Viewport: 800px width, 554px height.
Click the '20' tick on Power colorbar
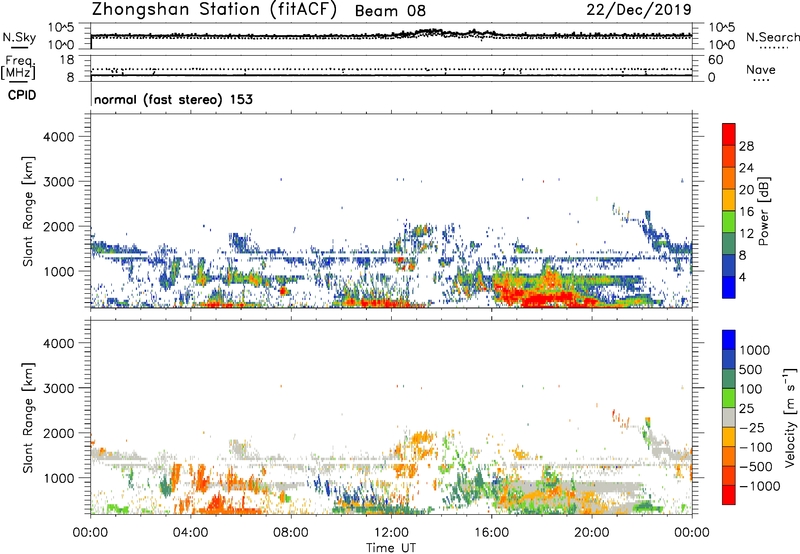[746, 190]
